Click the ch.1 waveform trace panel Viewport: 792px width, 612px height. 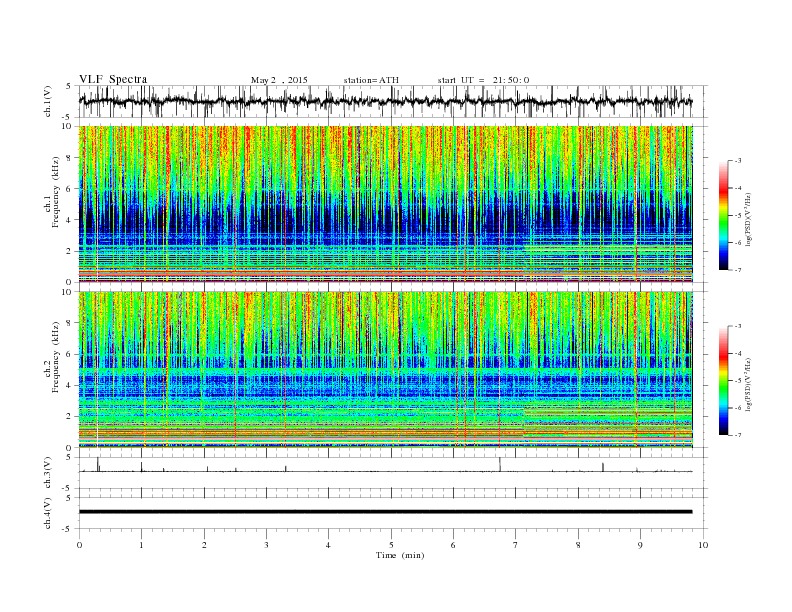coord(393,101)
